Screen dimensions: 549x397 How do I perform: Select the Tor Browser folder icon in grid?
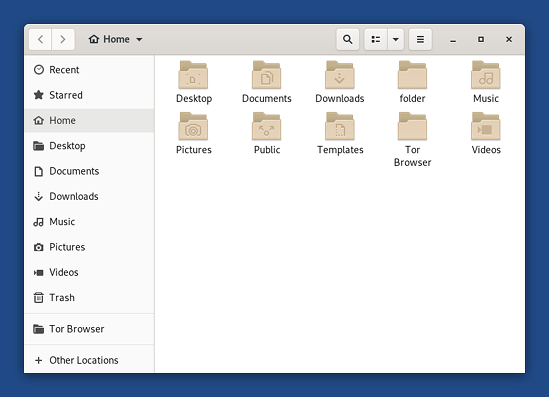pyautogui.click(x=412, y=126)
